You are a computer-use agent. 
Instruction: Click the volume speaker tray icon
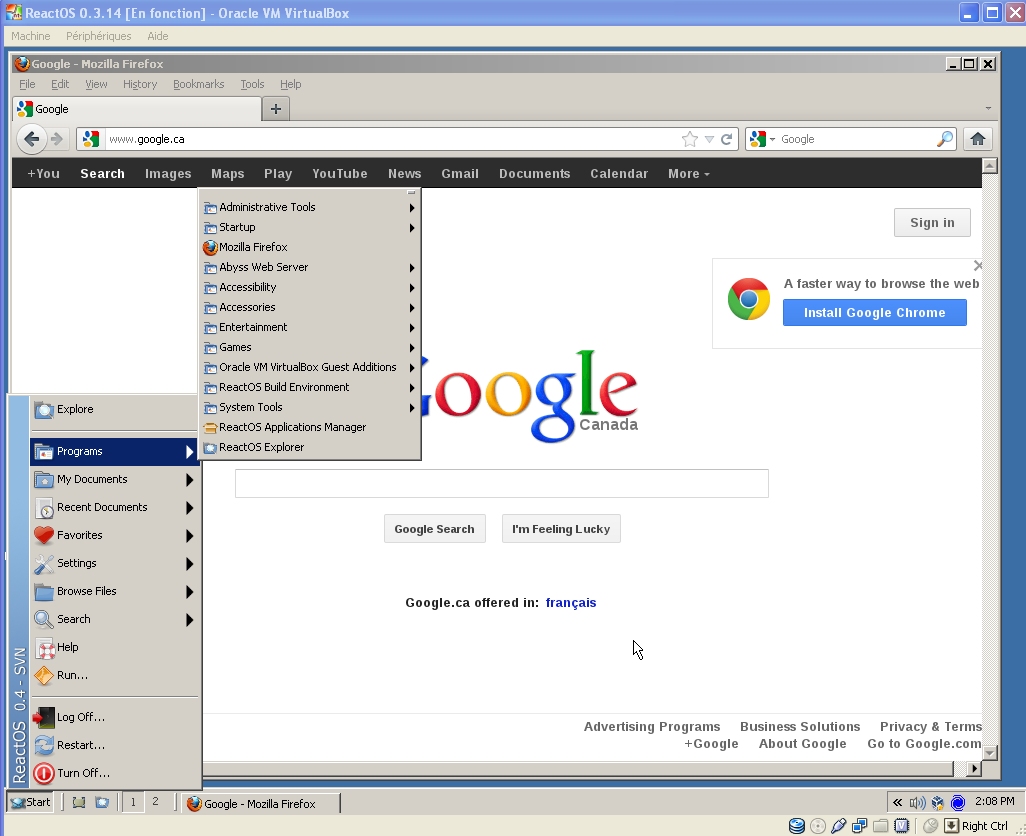(x=917, y=803)
